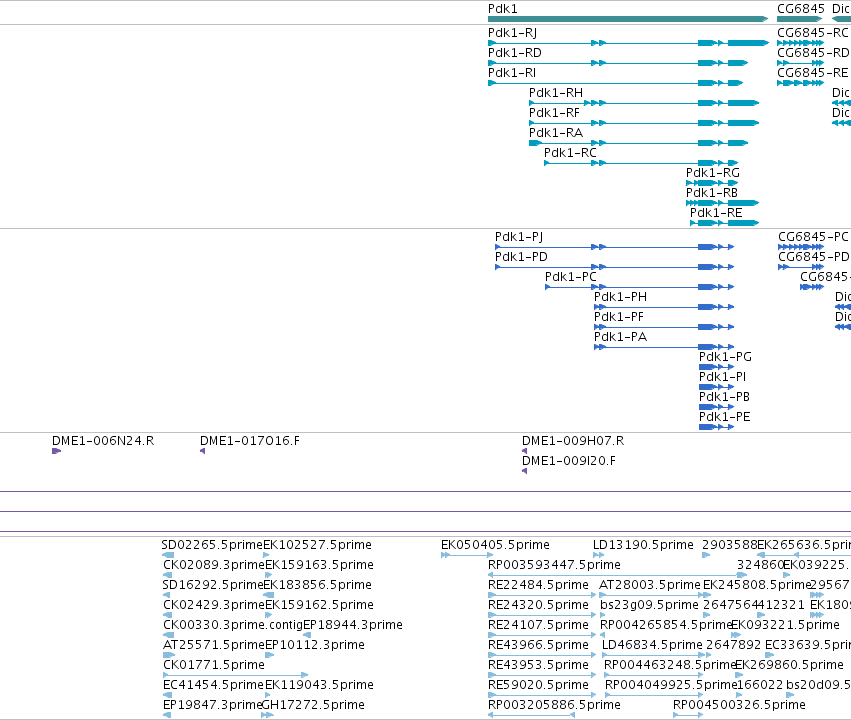This screenshot has width=851, height=720.
Task: Select EST CK02089.3prime label
Action: pyautogui.click(x=214, y=565)
